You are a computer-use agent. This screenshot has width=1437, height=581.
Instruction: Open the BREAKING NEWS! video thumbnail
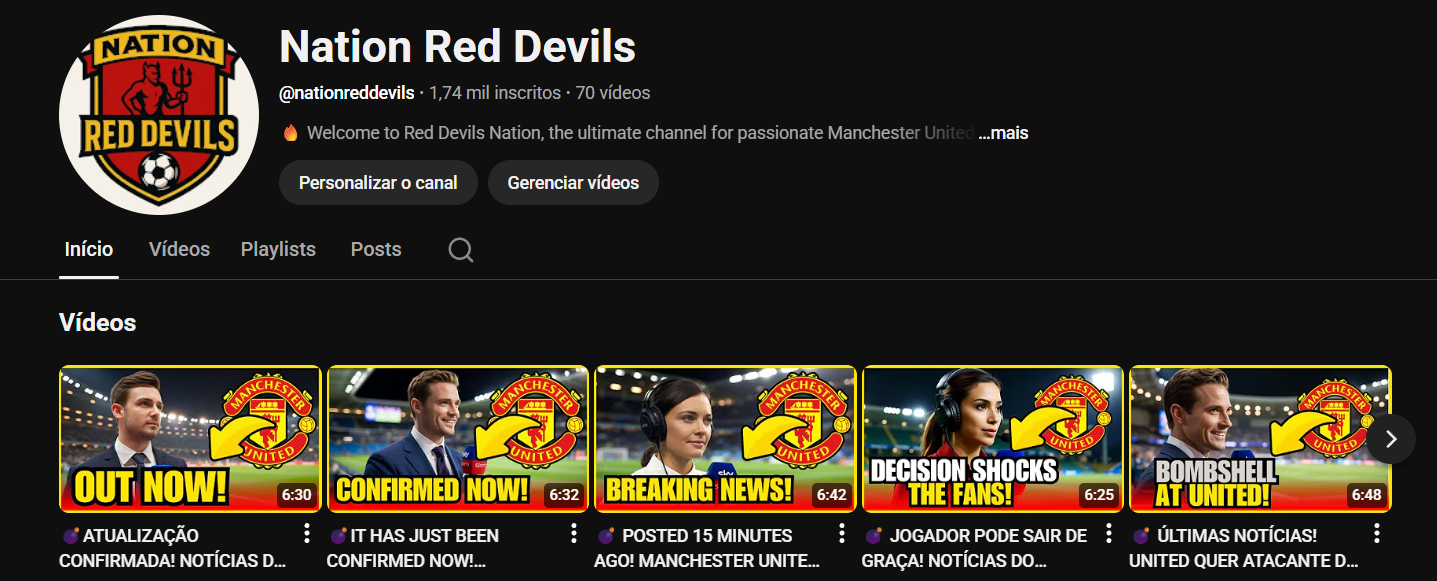726,439
